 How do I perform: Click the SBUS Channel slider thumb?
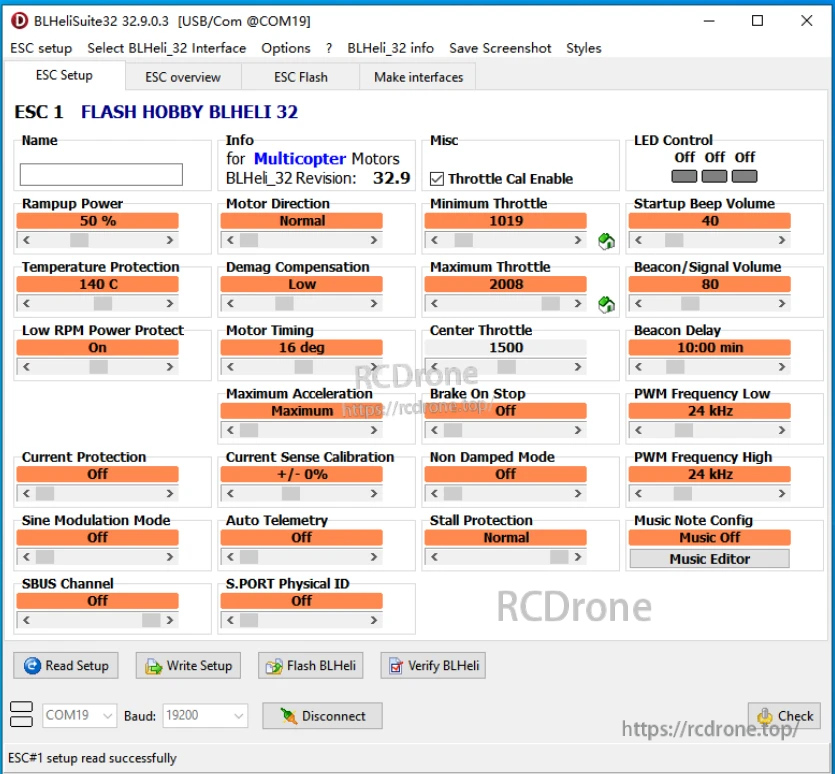[151, 621]
